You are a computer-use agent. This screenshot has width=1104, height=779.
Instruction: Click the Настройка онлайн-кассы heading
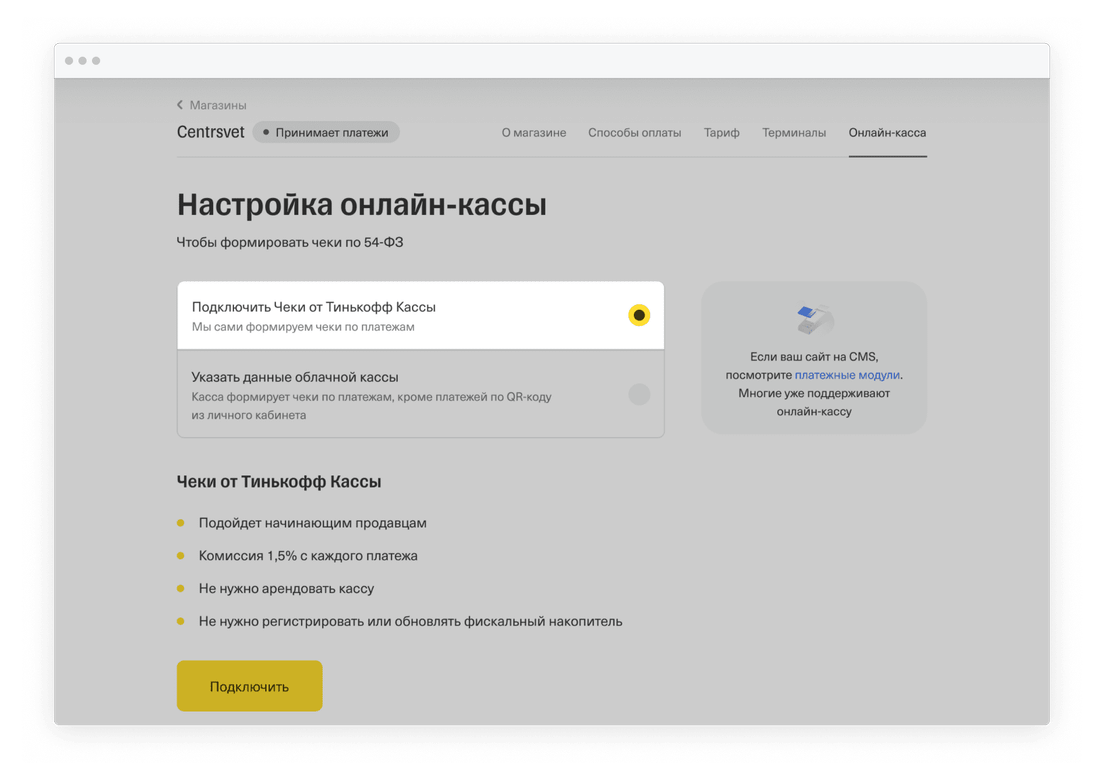point(362,204)
